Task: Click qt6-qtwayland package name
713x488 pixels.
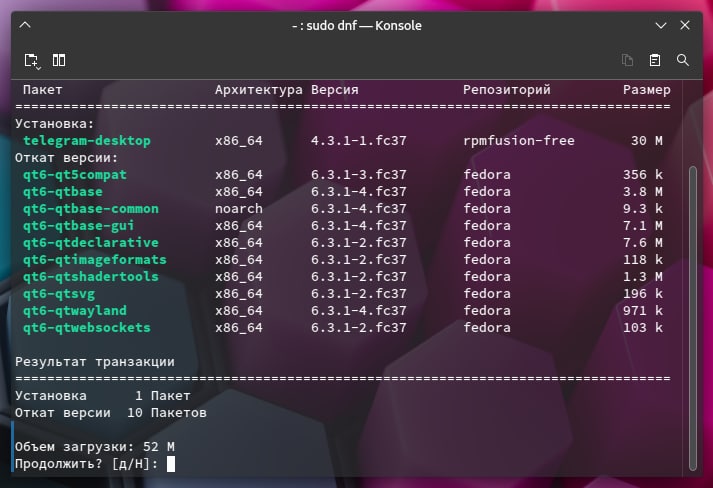Action: [75, 311]
